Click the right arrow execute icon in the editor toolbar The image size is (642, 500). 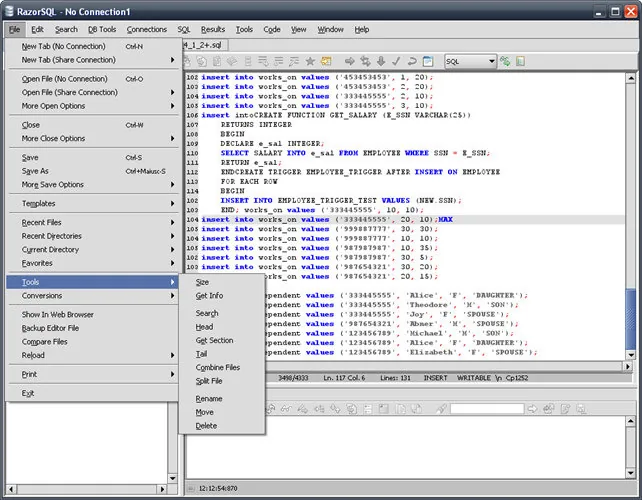coord(349,61)
